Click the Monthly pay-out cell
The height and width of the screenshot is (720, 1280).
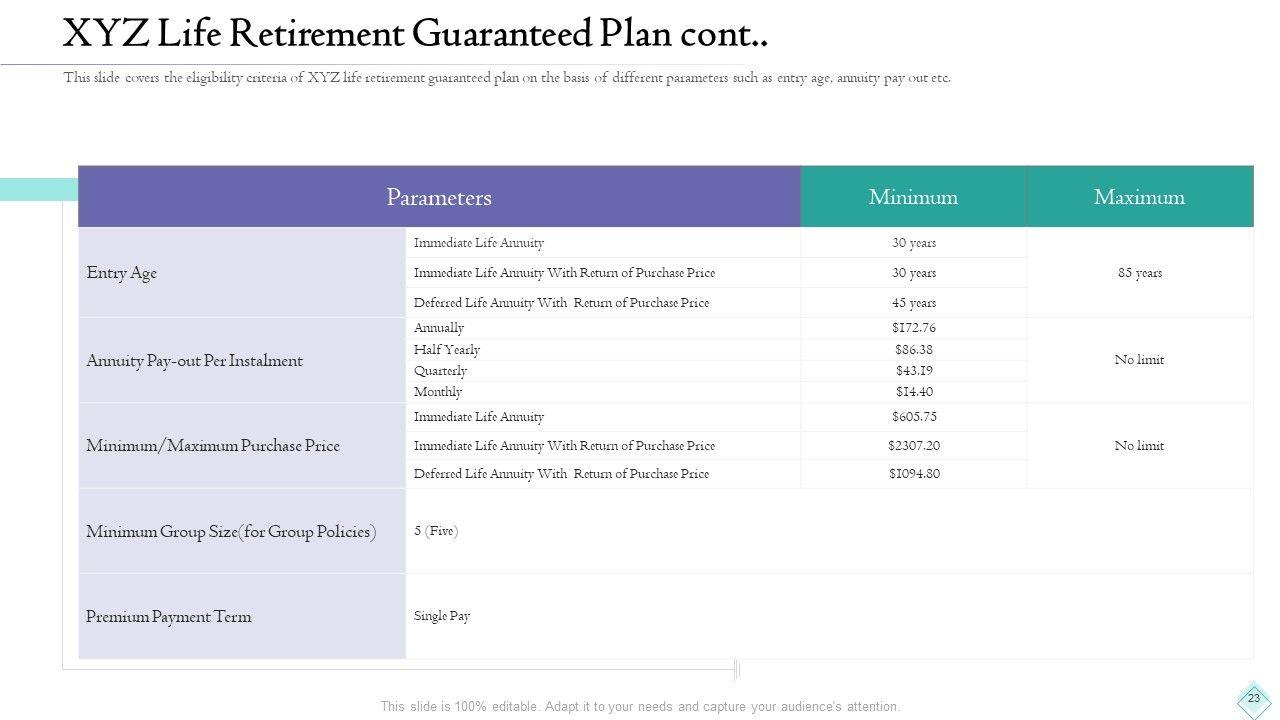(438, 392)
